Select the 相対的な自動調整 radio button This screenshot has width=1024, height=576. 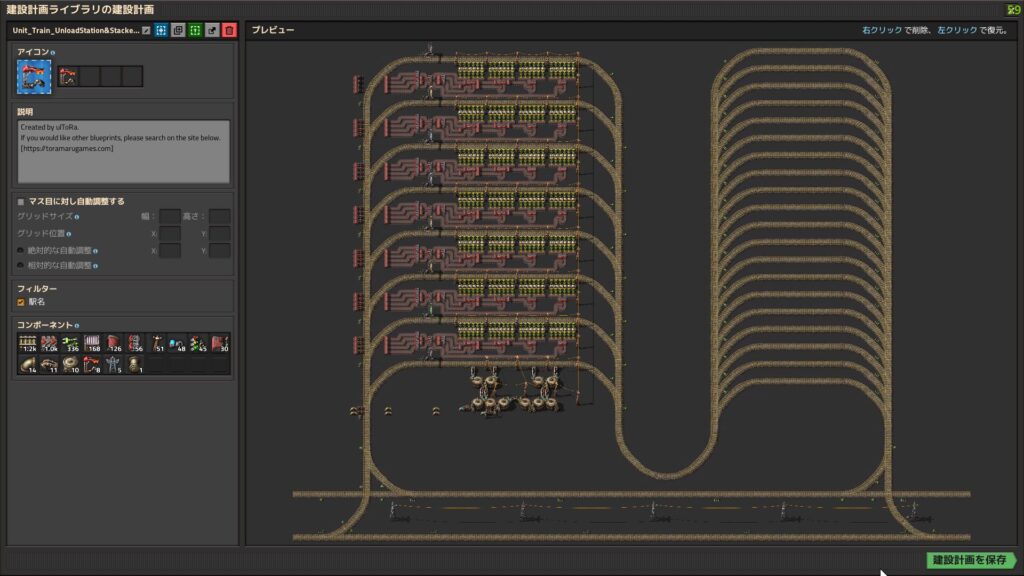pos(20,266)
